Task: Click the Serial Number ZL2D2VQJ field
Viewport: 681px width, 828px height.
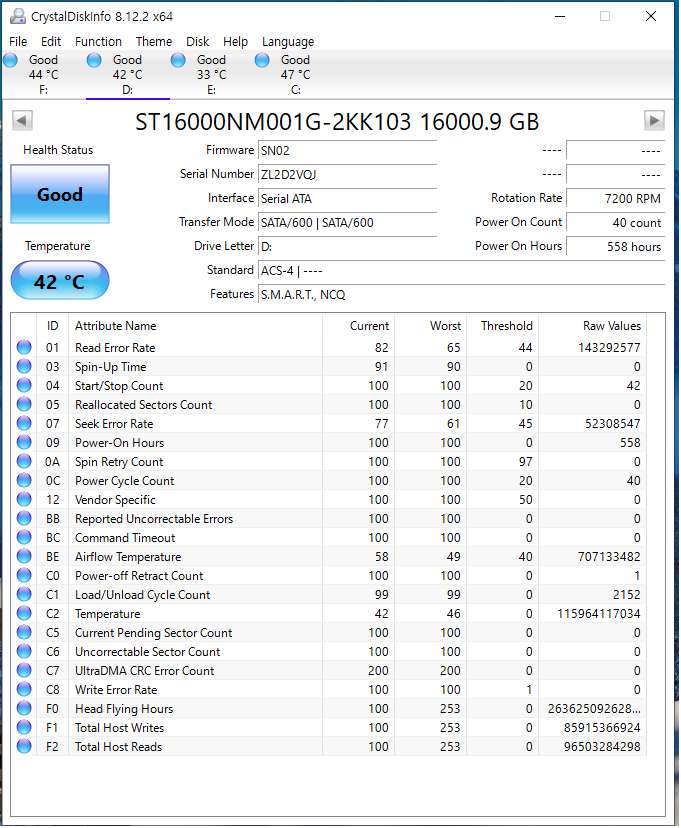Action: pos(347,174)
